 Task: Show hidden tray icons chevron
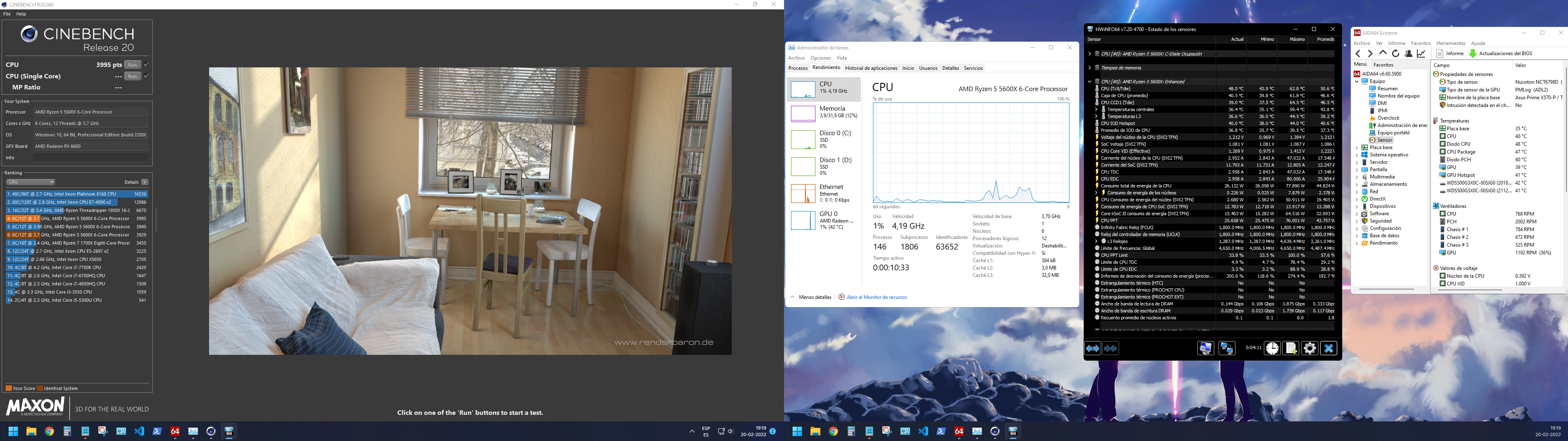coord(691,431)
